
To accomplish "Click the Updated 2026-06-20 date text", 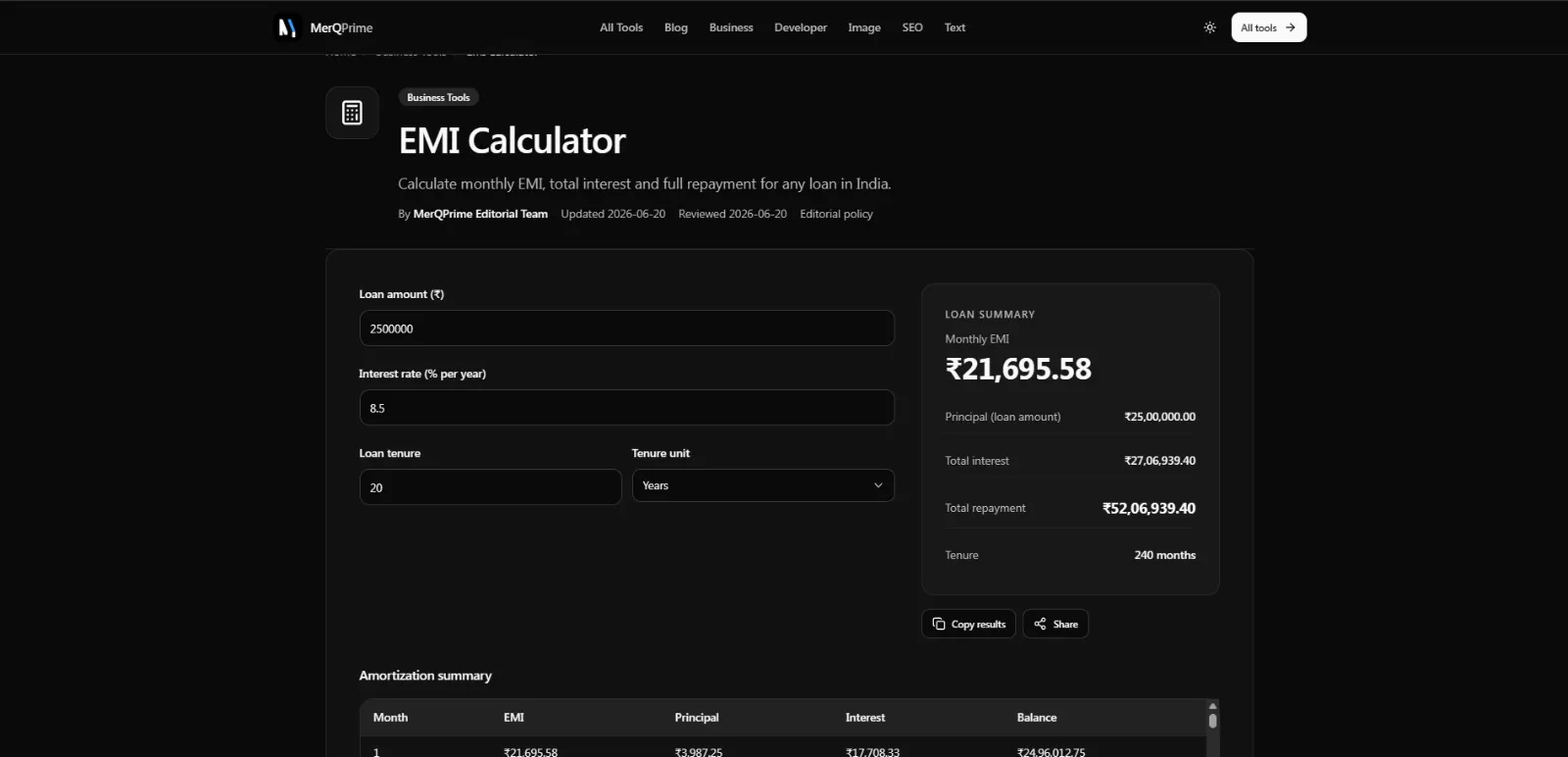I will (612, 214).
